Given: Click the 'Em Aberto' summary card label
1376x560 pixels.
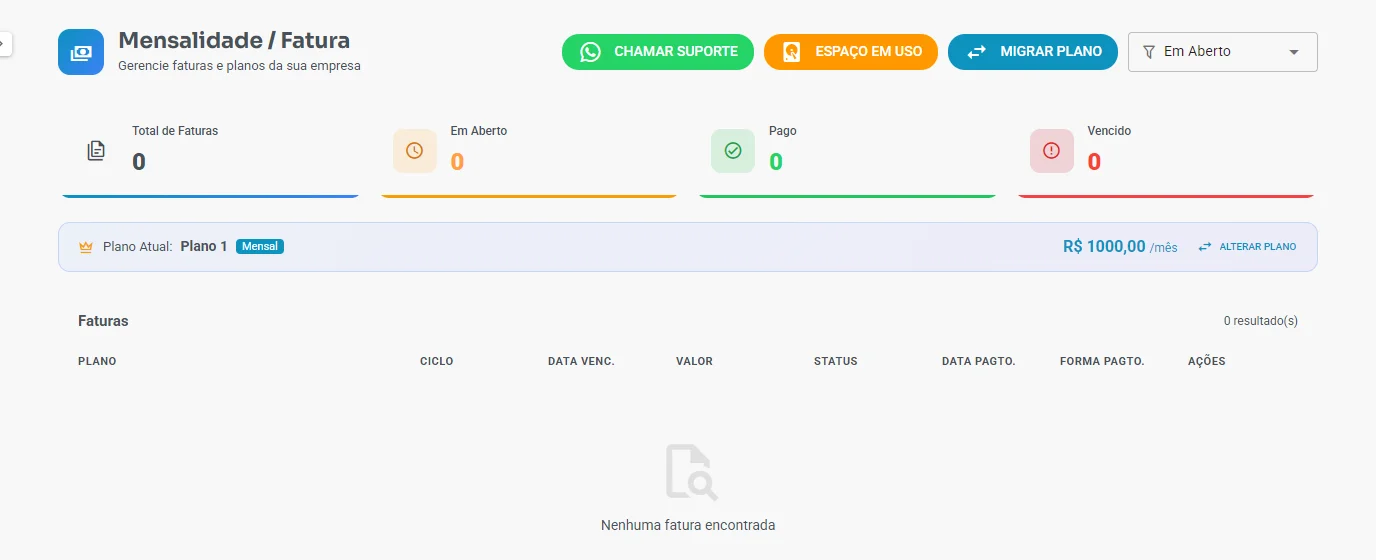Looking at the screenshot, I should coord(479,131).
